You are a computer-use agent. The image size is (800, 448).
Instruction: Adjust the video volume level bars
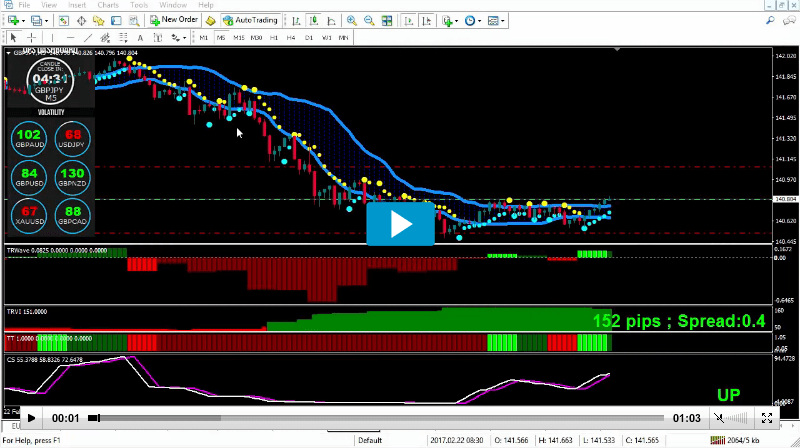point(736,418)
